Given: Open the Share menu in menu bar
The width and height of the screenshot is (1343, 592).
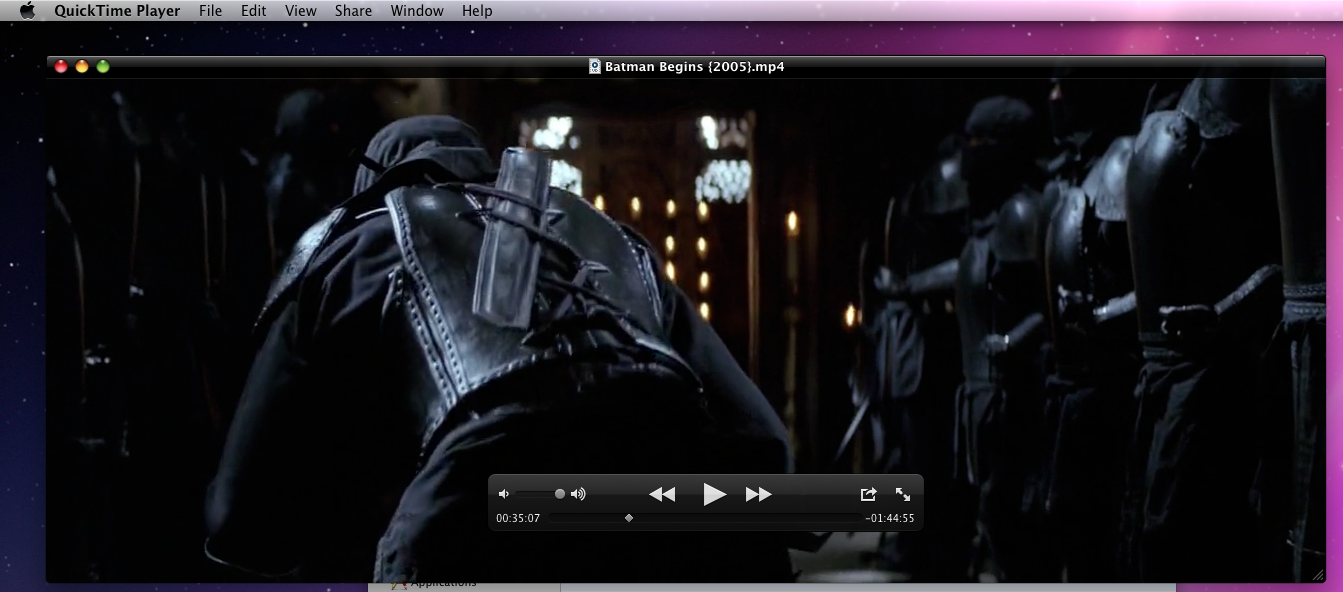Looking at the screenshot, I should 353,11.
